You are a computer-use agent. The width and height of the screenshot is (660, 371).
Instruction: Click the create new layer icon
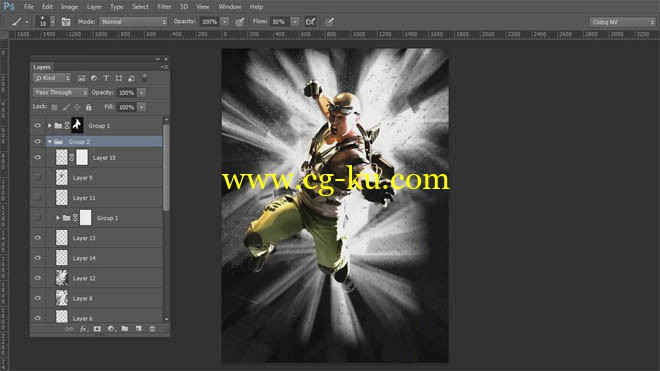click(x=138, y=329)
